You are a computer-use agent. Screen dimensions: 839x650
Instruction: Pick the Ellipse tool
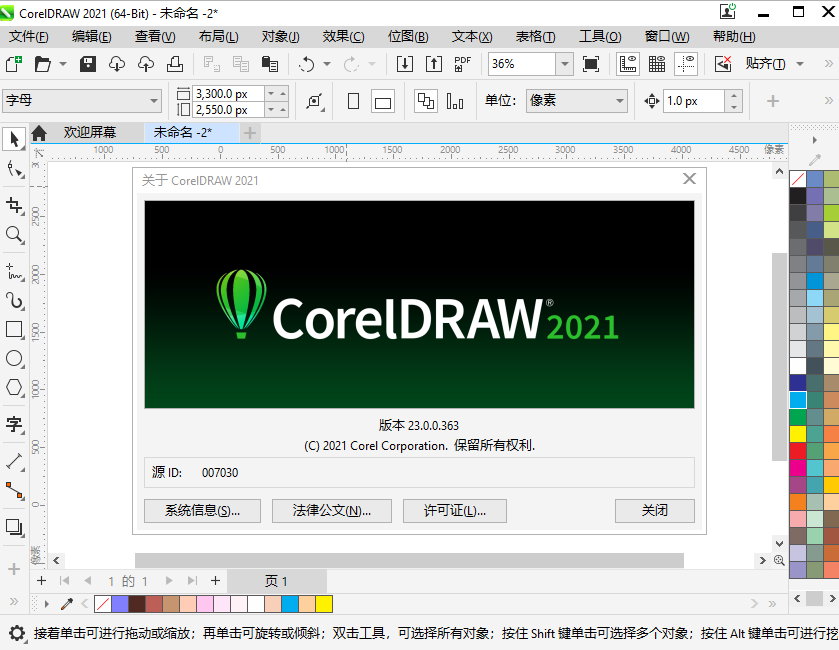(14, 358)
